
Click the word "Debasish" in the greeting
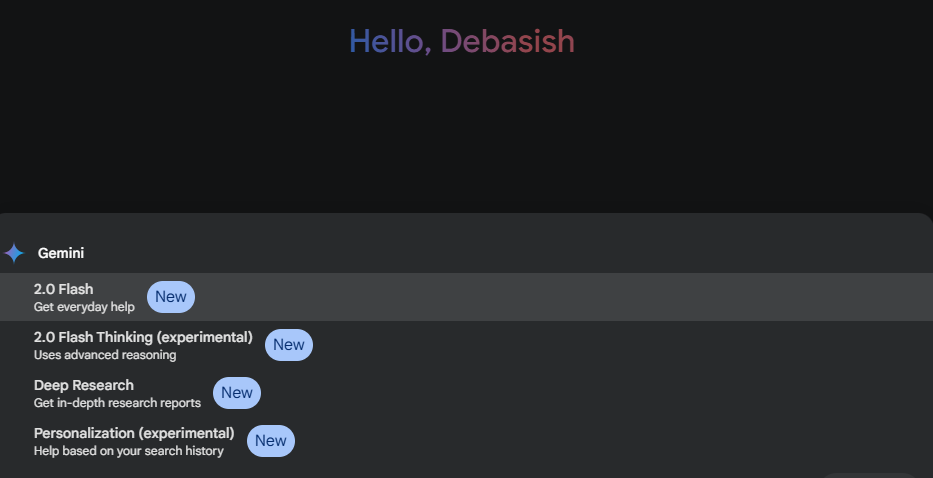click(x=508, y=41)
